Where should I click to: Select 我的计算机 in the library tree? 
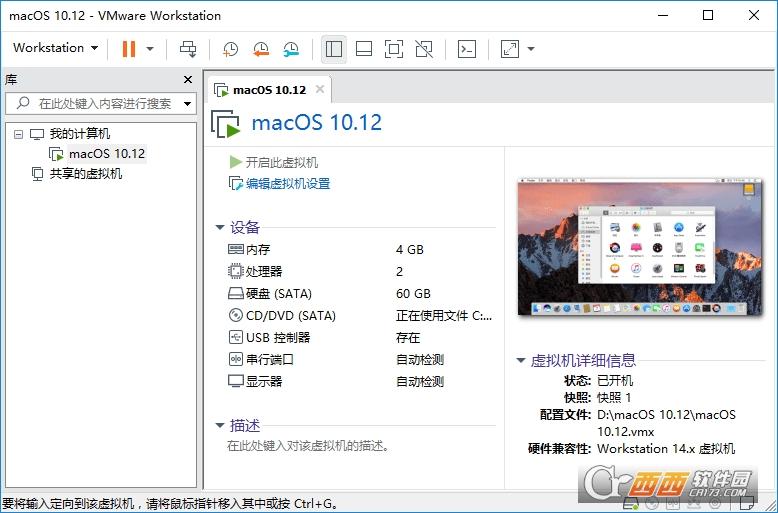(79, 133)
